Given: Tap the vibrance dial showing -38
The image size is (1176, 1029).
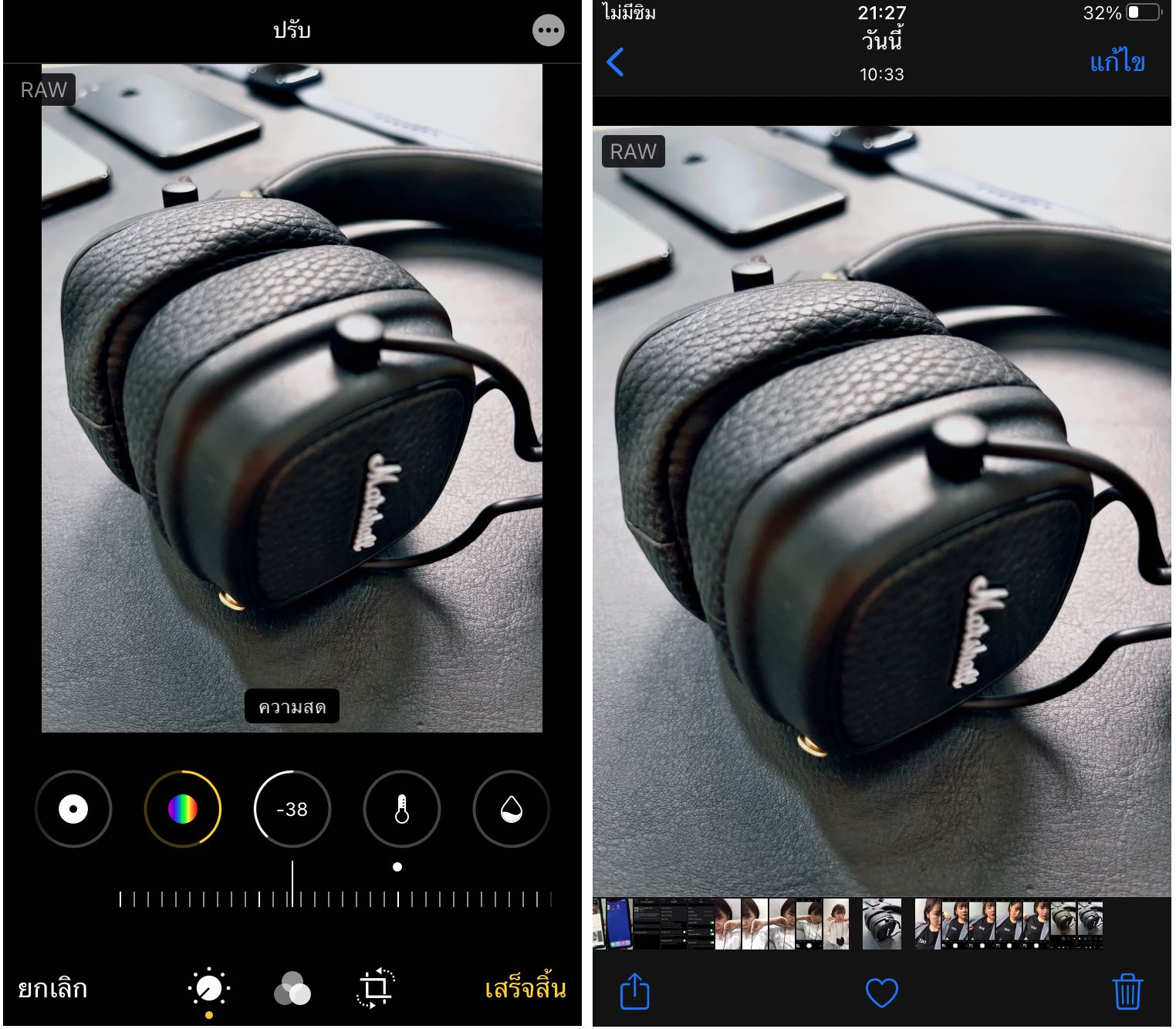Looking at the screenshot, I should coord(292,809).
